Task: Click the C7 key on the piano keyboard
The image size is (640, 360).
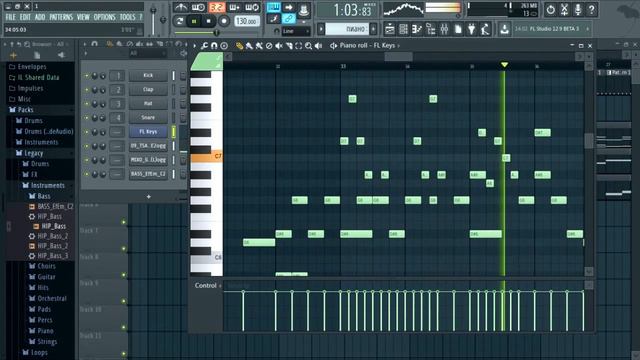Action: (x=207, y=156)
